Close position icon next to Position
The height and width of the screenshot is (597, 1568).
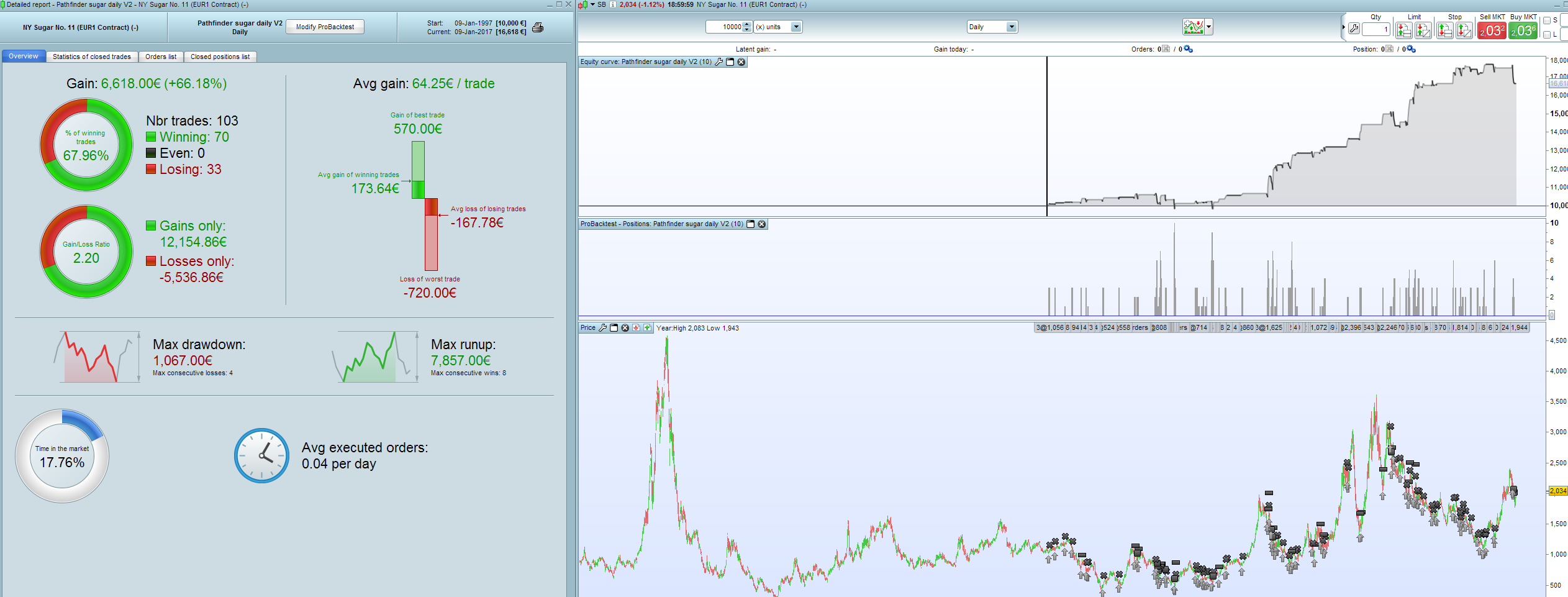pyautogui.click(x=1390, y=49)
